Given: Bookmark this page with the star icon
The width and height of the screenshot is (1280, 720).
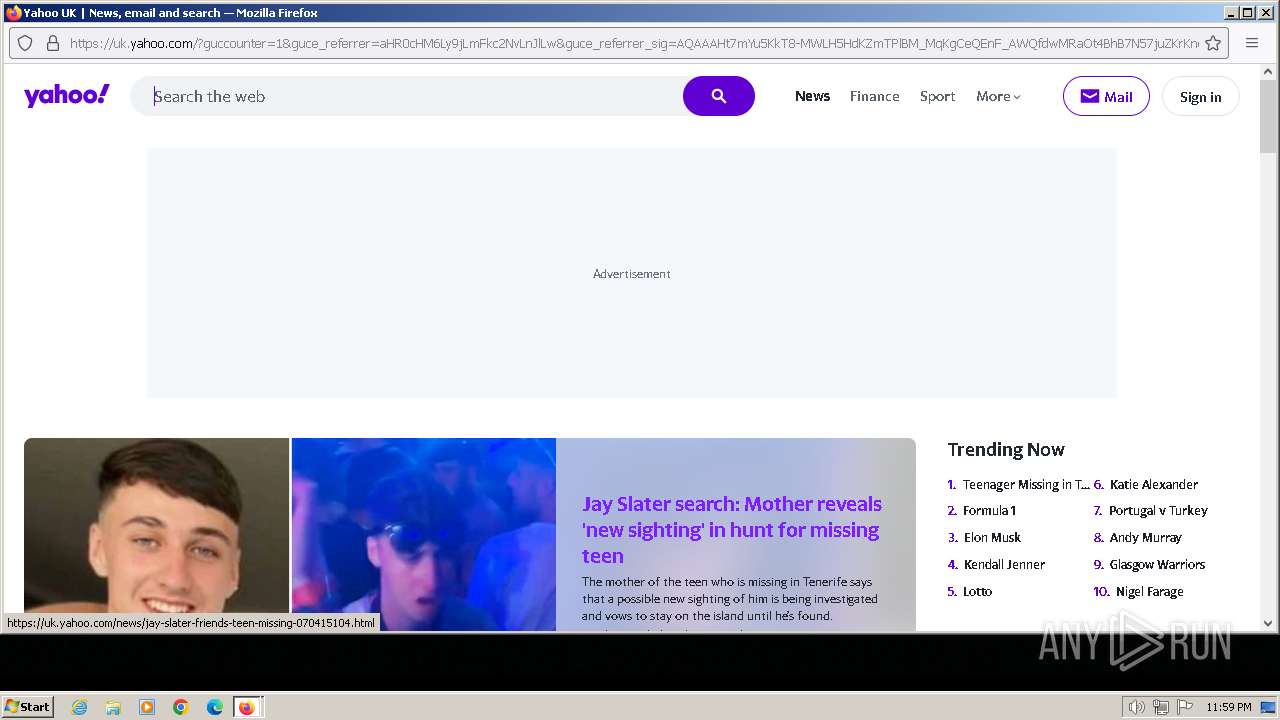Looking at the screenshot, I should pos(1213,43).
